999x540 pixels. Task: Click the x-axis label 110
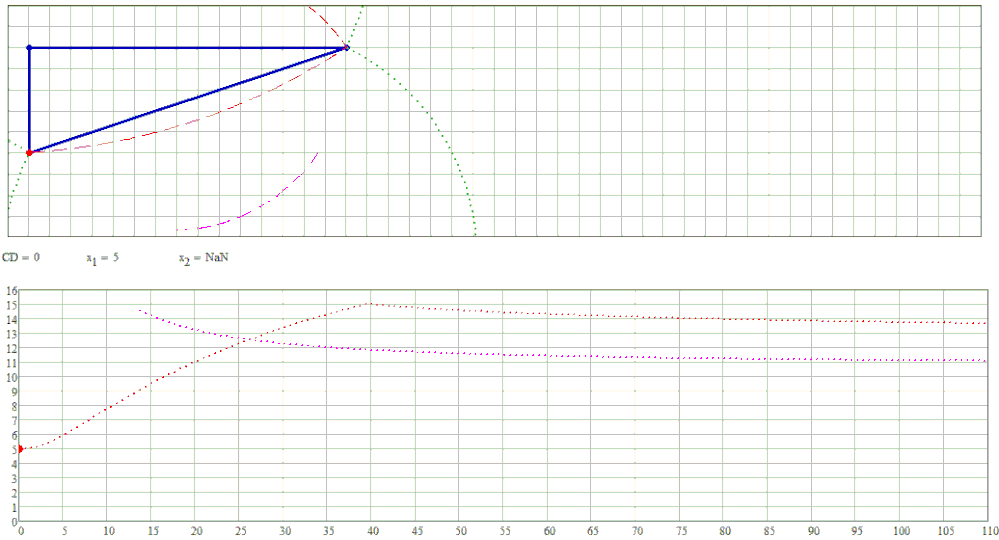point(990,530)
